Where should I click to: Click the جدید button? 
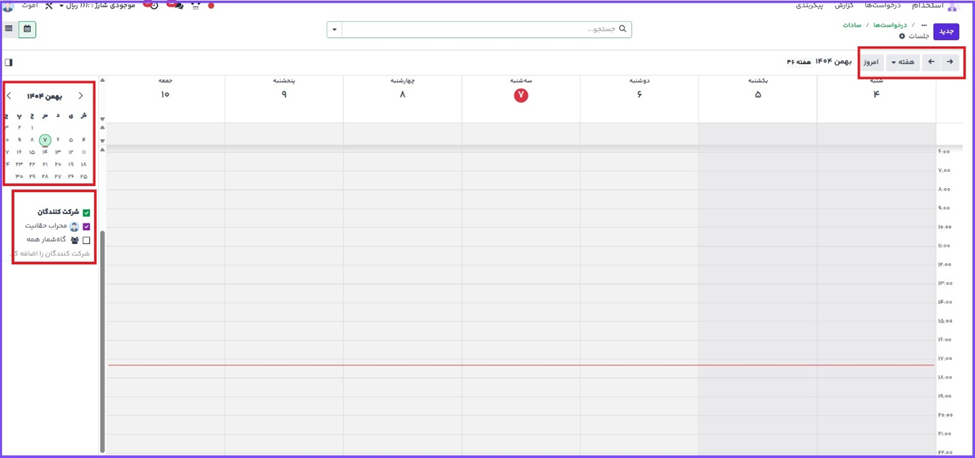[x=945, y=31]
